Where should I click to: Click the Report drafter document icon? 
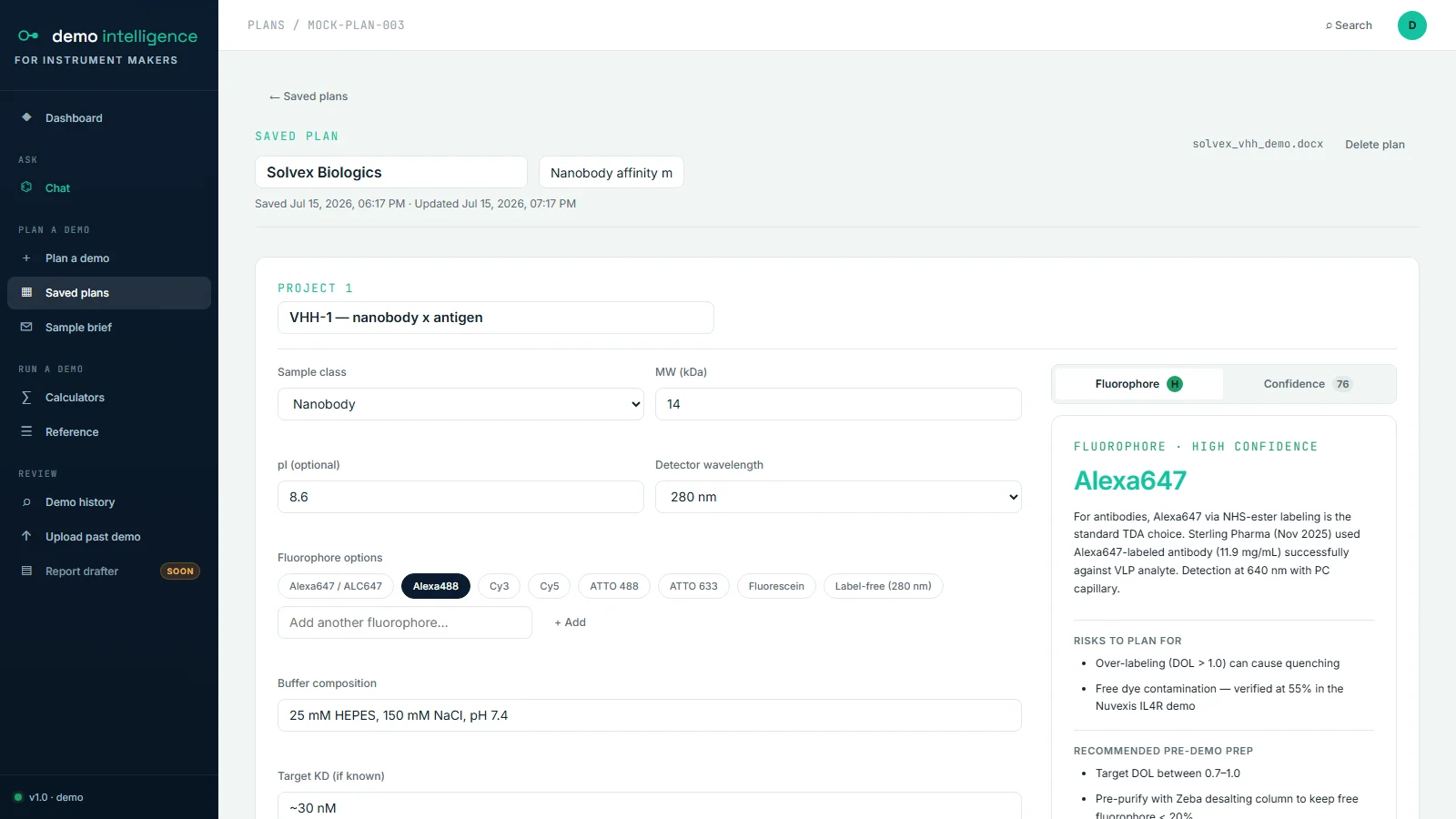pos(26,571)
